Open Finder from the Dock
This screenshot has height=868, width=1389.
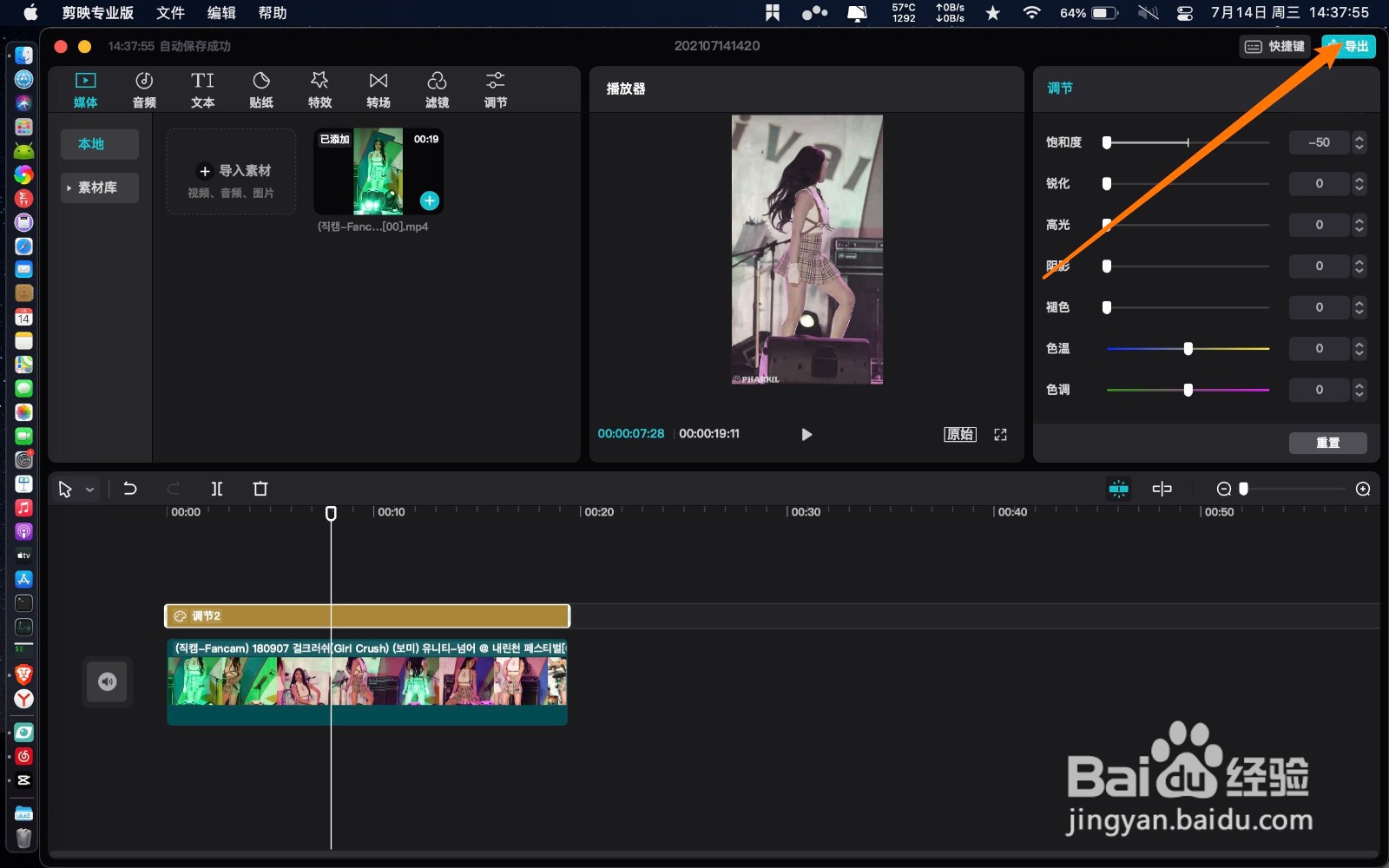coord(24,56)
